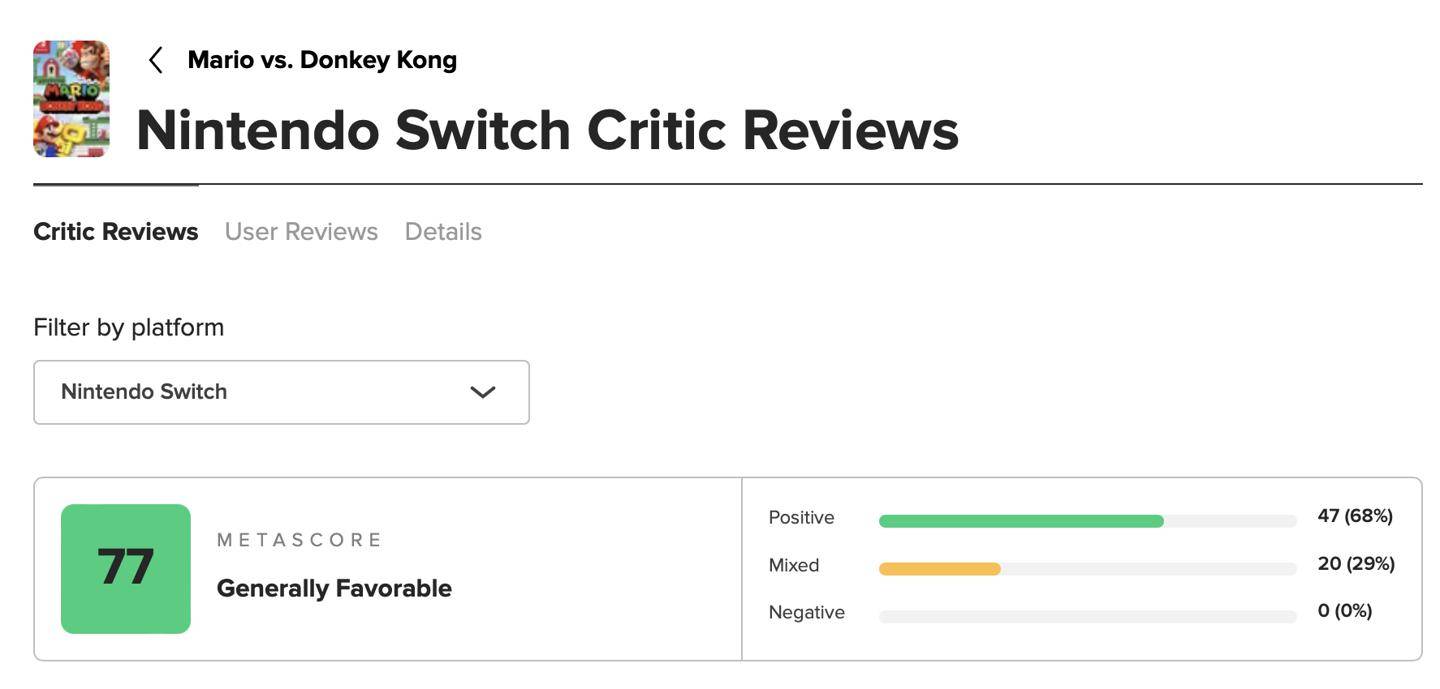This screenshot has width=1440, height=689.
Task: Expand the Nintendo Switch platform dropdown
Action: [281, 392]
